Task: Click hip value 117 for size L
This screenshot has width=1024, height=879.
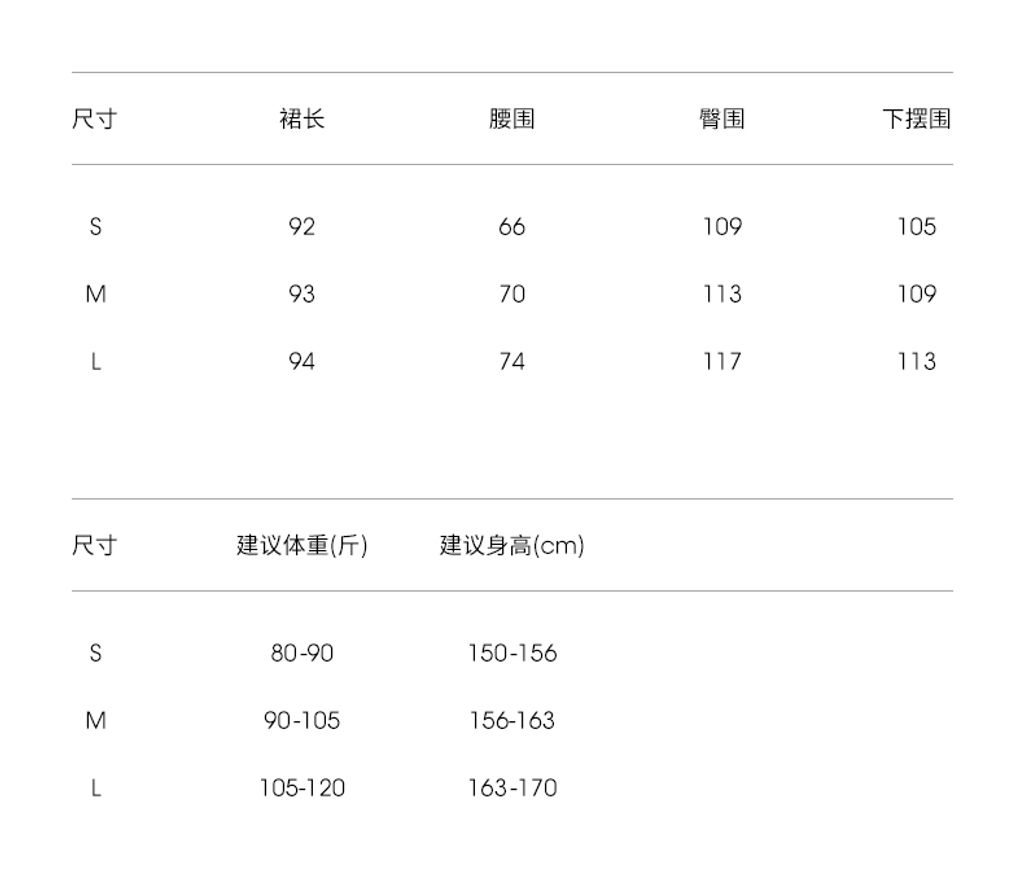Action: pyautogui.click(x=722, y=361)
